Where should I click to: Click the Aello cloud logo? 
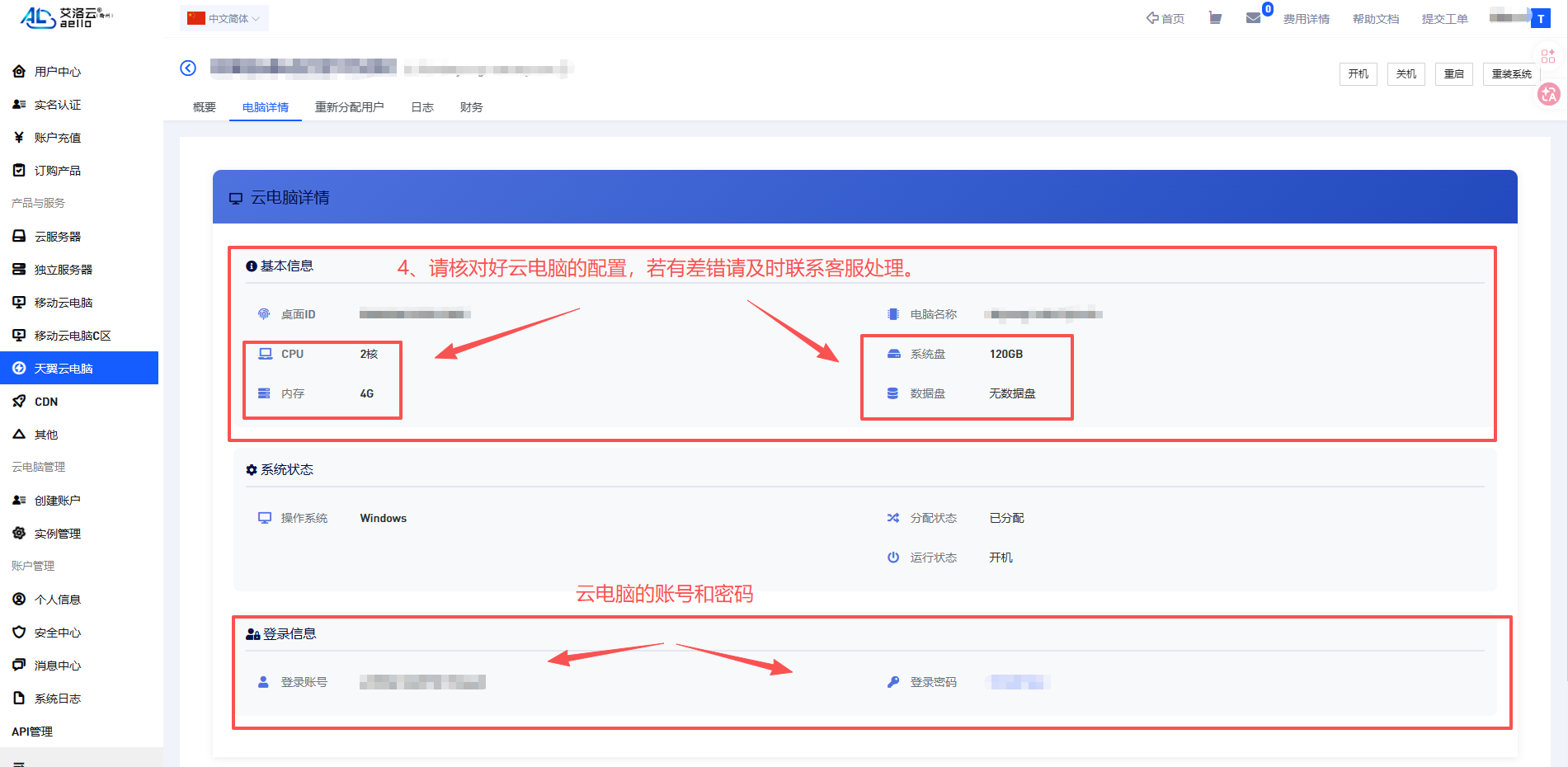coord(65,17)
